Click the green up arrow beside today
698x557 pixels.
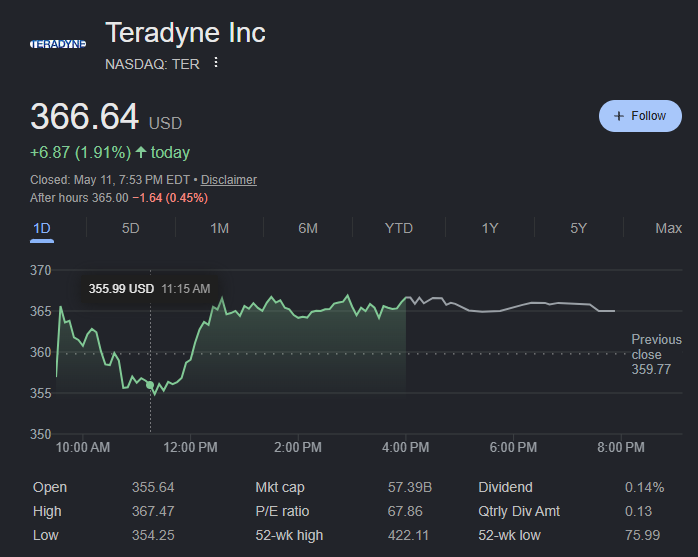pos(141,152)
